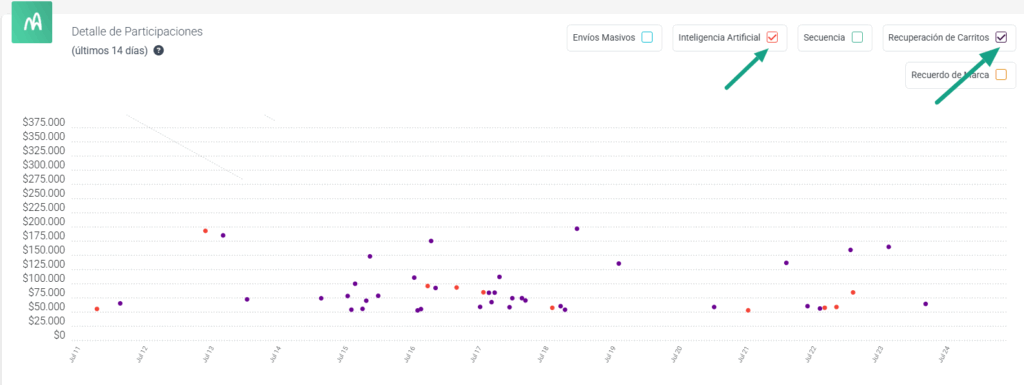Click the Jul 16 date label
1024x385 pixels.
(409, 355)
